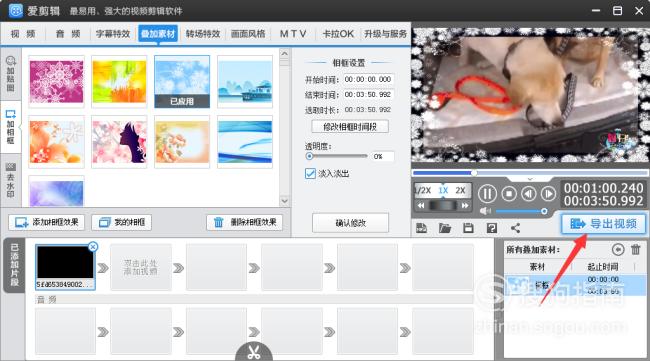Select the orange flower frame thumbnail
This screenshot has width=650, height=361.
56,142
